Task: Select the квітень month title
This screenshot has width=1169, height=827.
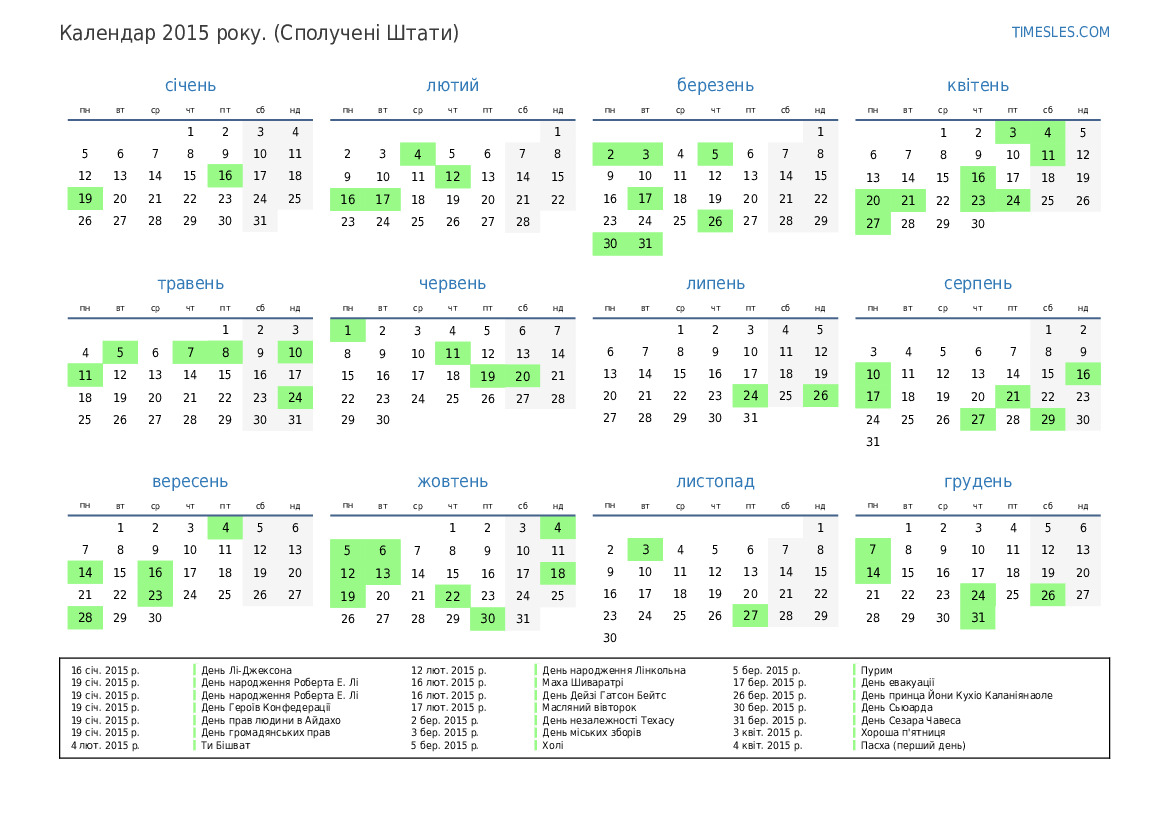Action: click(x=977, y=86)
